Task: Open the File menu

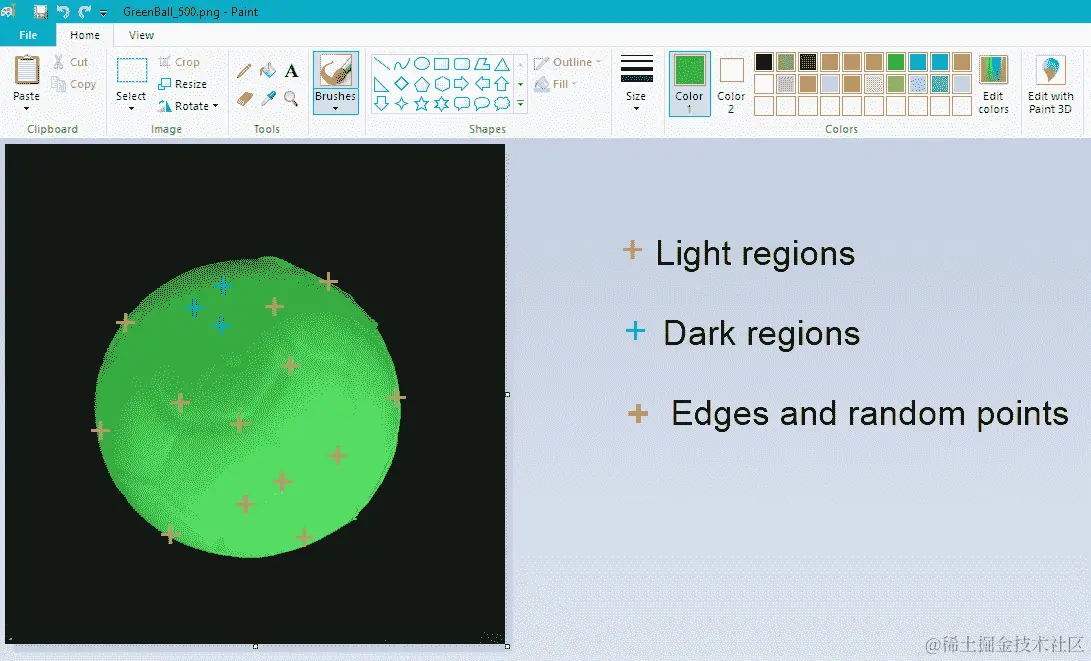Action: 29,35
